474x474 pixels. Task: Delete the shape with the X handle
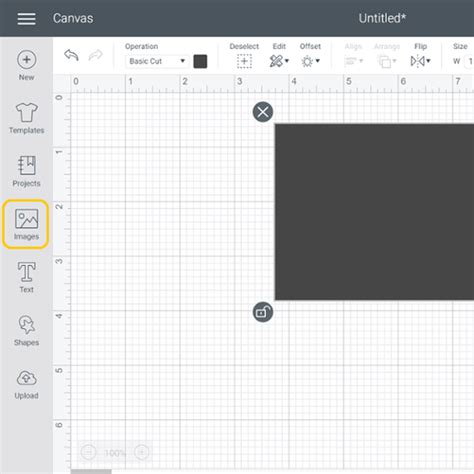tap(263, 112)
